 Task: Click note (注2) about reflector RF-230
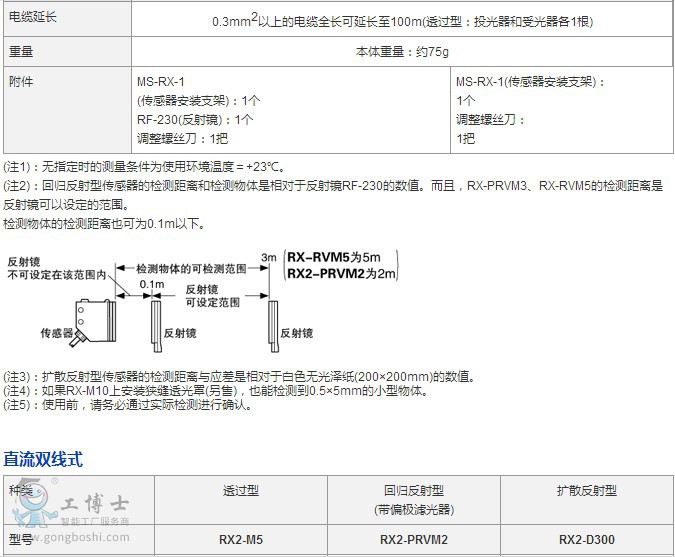[333, 195]
